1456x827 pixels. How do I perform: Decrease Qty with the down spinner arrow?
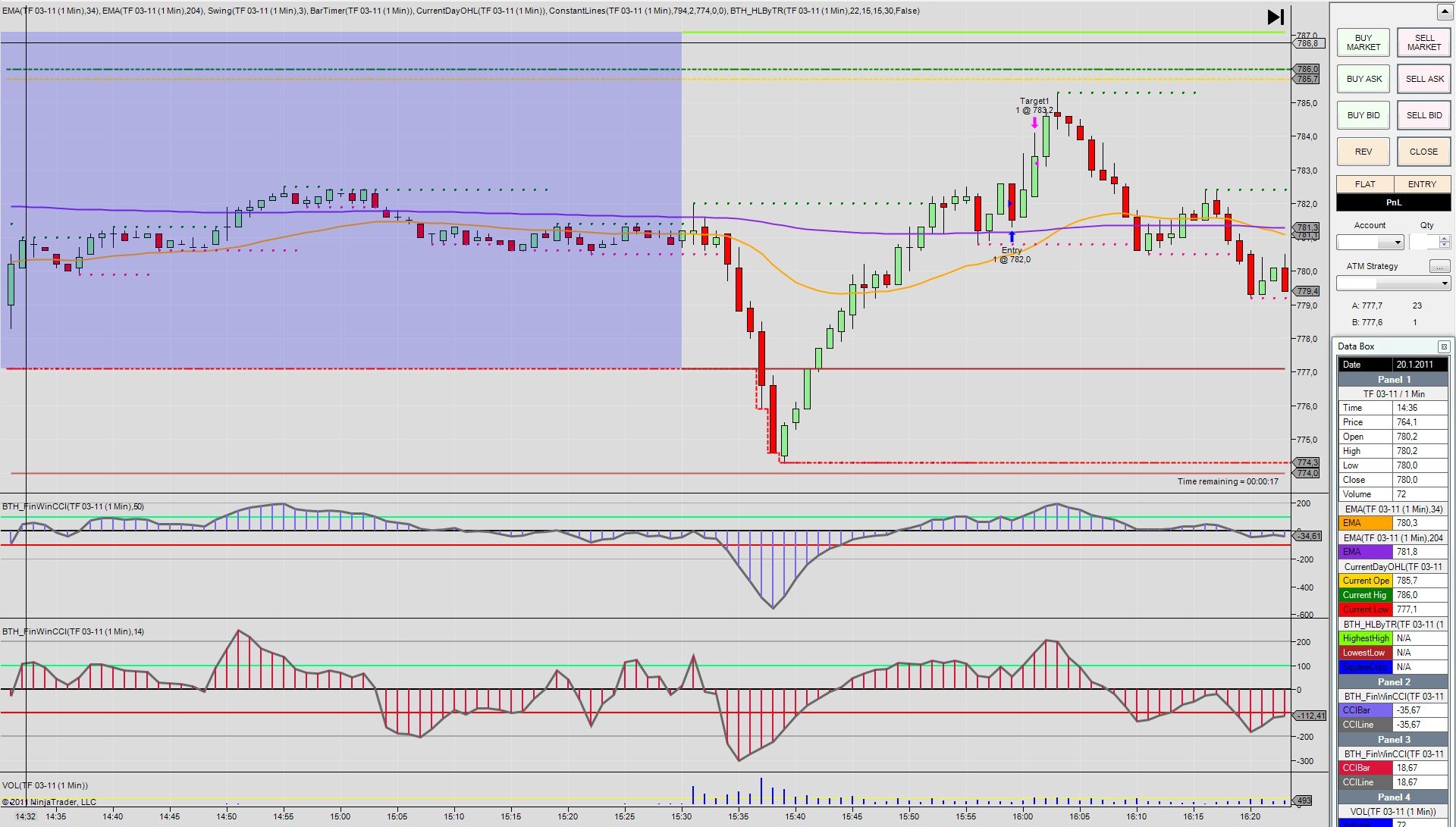(1444, 246)
